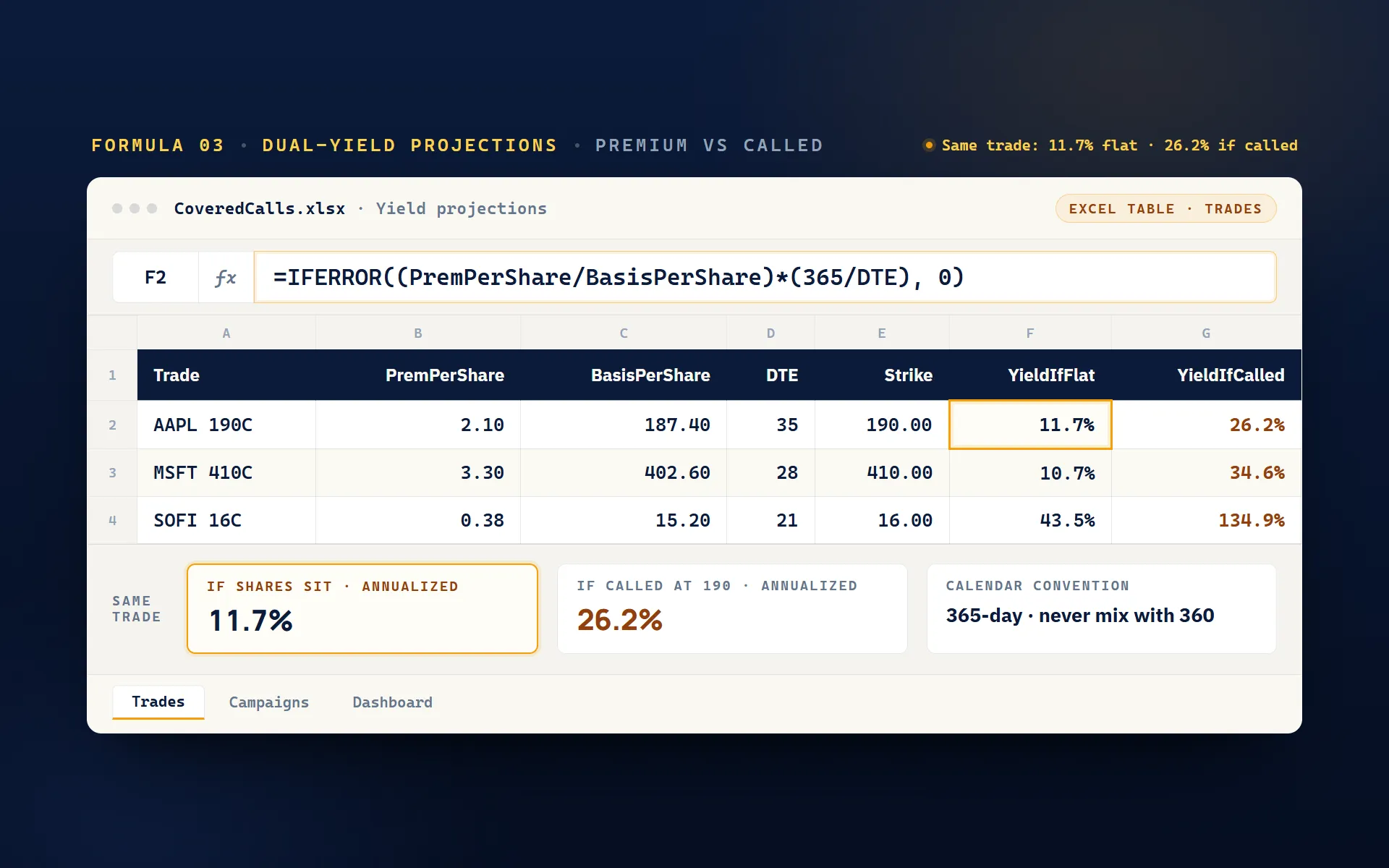Click the formula bar input

tap(765, 277)
